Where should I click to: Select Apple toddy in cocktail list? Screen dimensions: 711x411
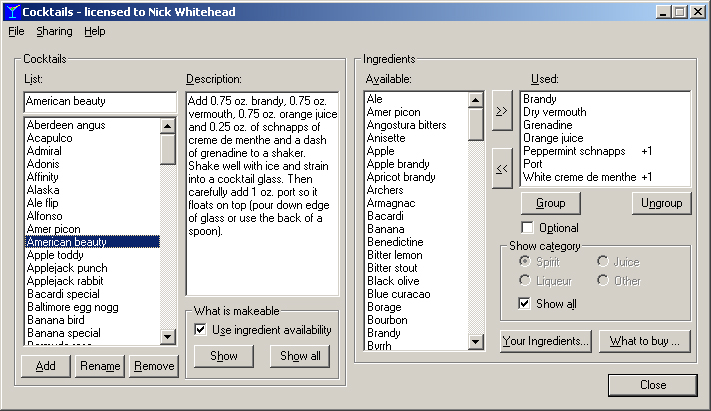pyautogui.click(x=92, y=255)
